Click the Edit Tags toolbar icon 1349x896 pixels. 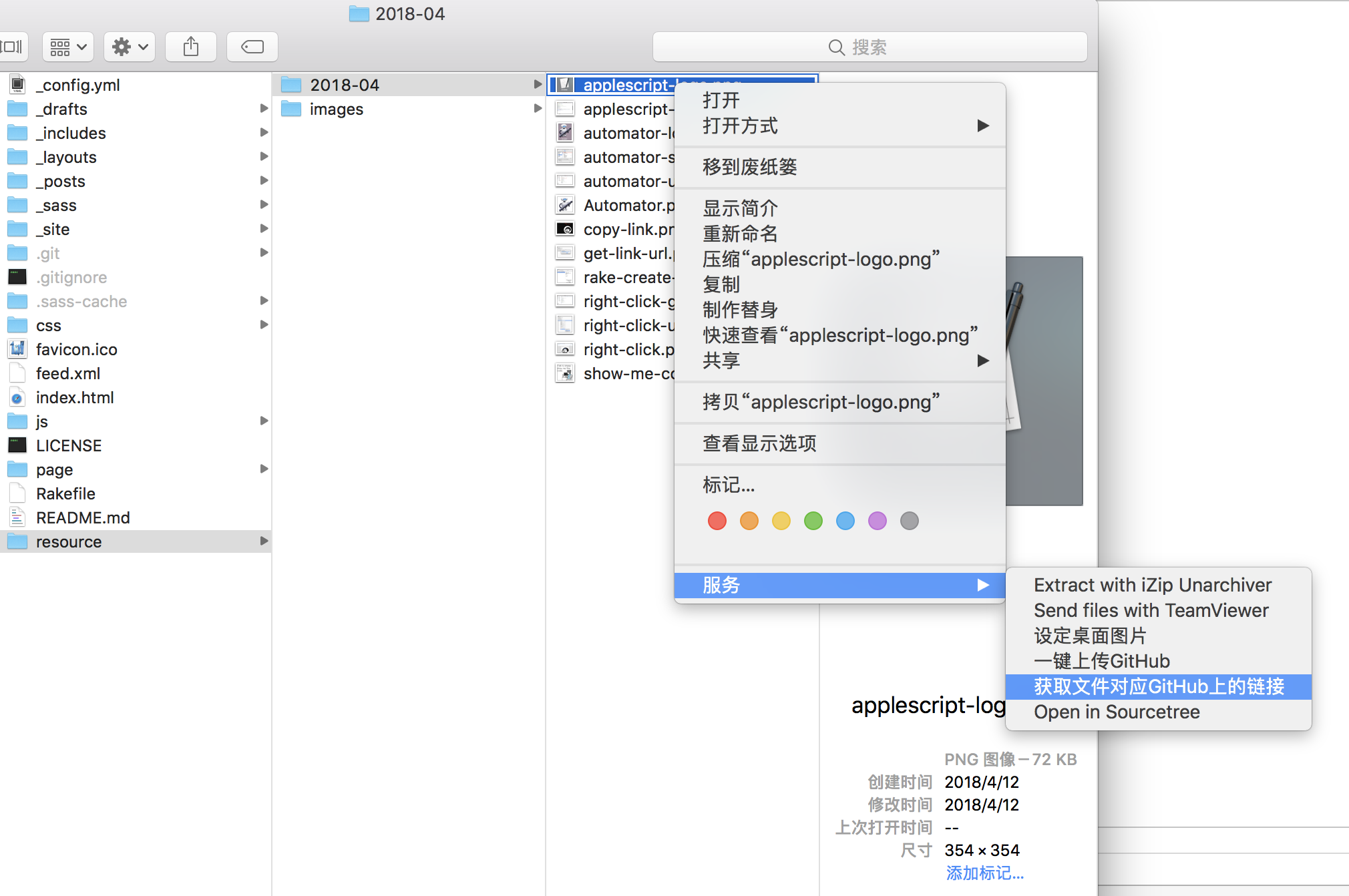tap(252, 47)
